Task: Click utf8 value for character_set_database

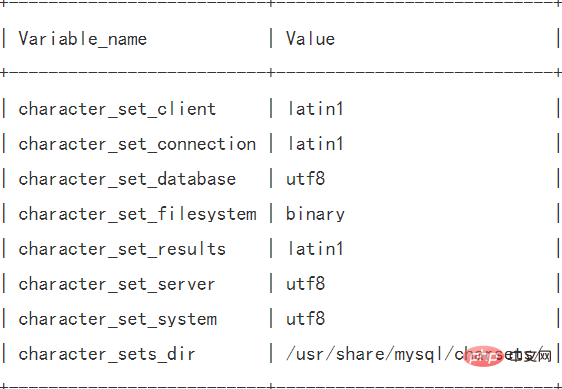Action: [x=305, y=179]
